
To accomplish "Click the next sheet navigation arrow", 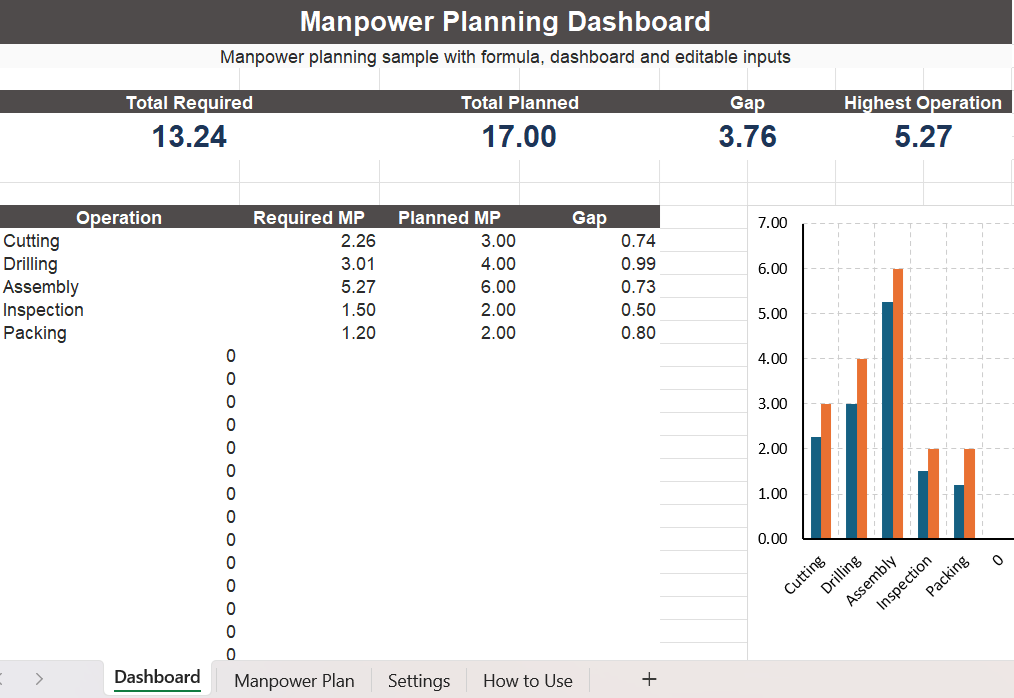I will [x=39, y=679].
